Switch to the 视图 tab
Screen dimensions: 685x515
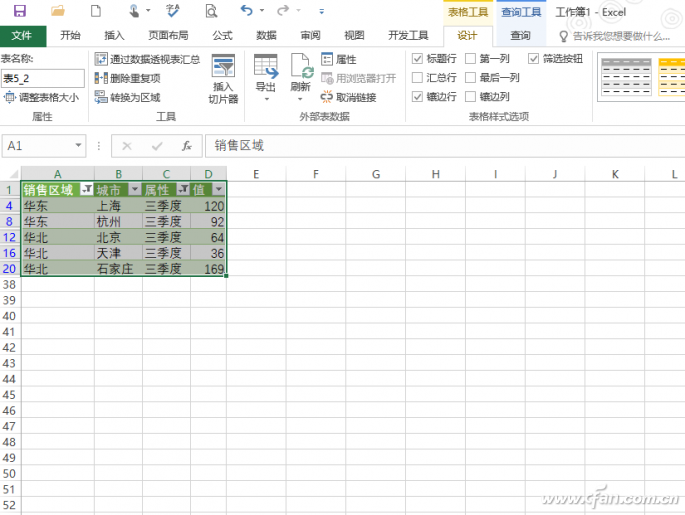click(x=354, y=36)
